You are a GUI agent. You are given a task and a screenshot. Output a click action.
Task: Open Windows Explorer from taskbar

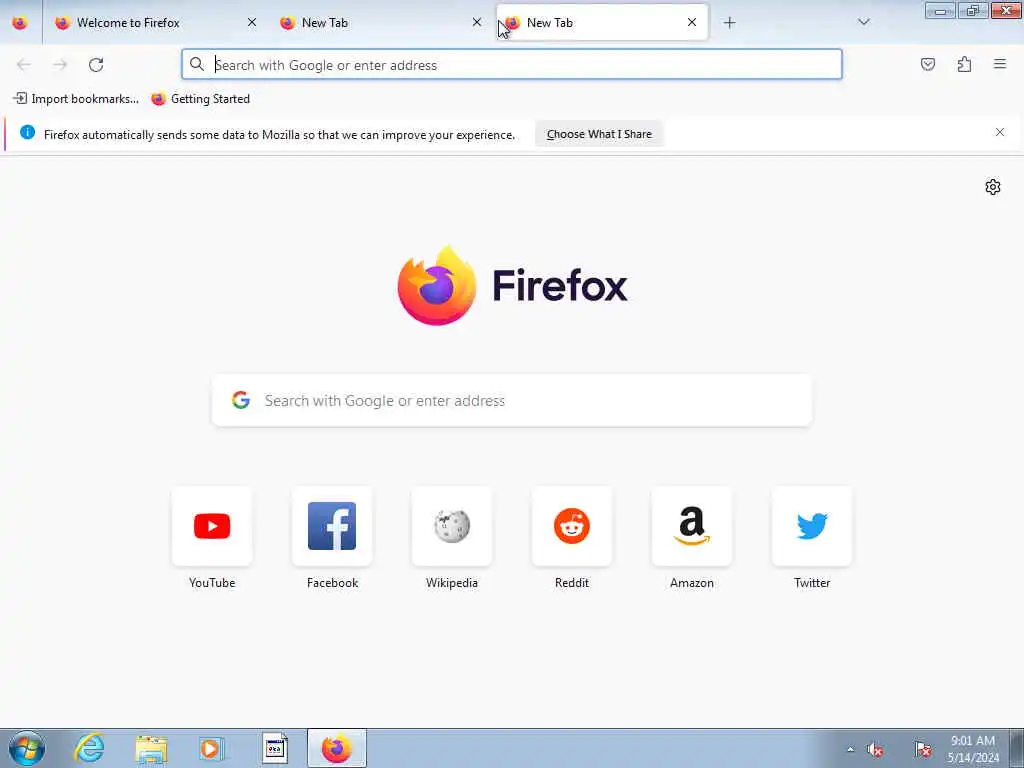[x=152, y=748]
